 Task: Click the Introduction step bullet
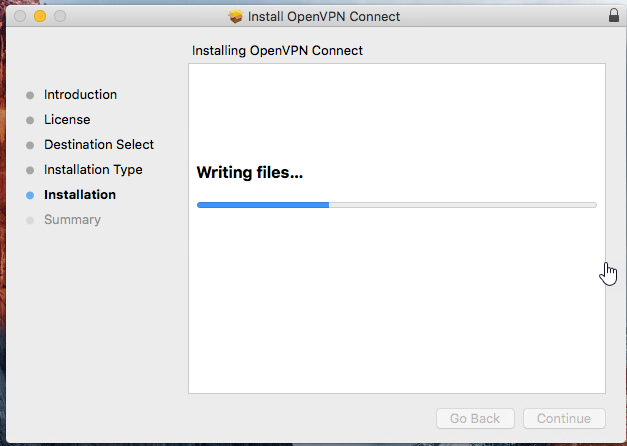tap(30, 95)
